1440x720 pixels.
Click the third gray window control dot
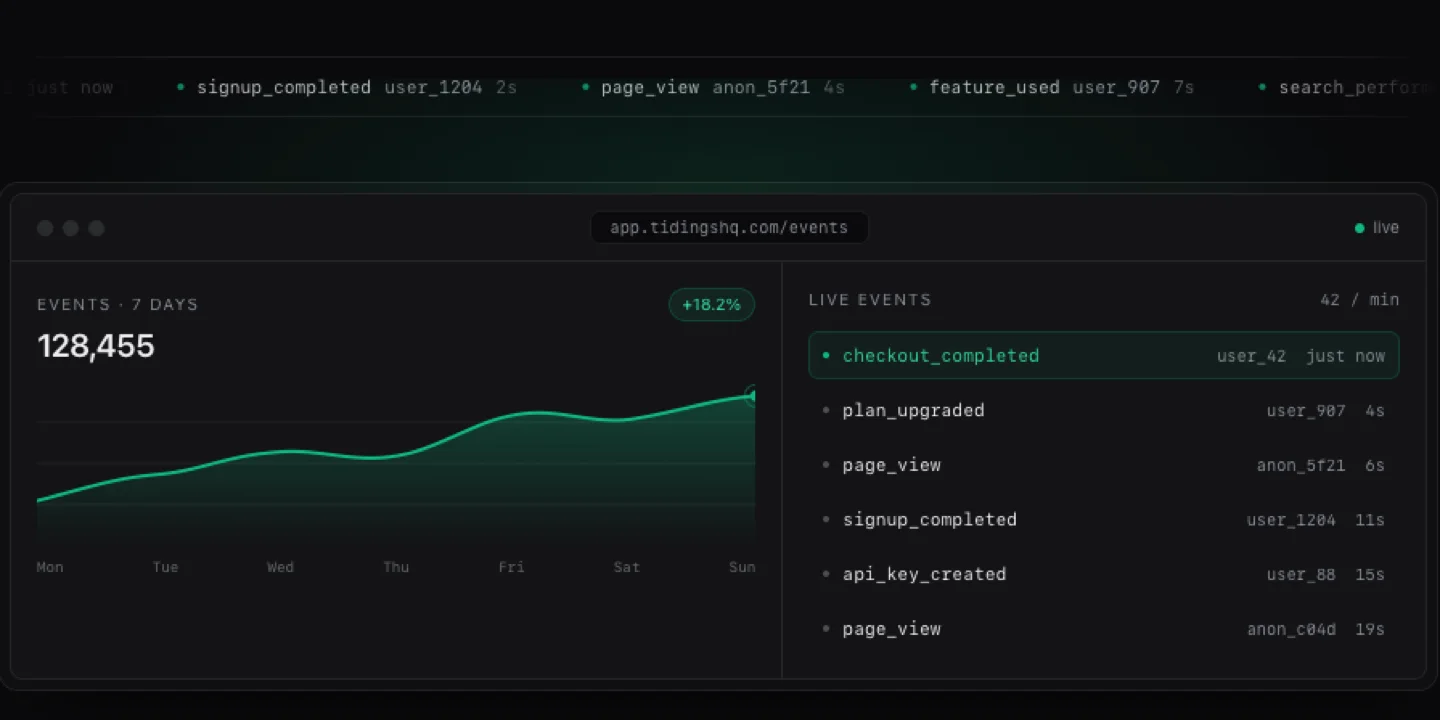point(96,228)
